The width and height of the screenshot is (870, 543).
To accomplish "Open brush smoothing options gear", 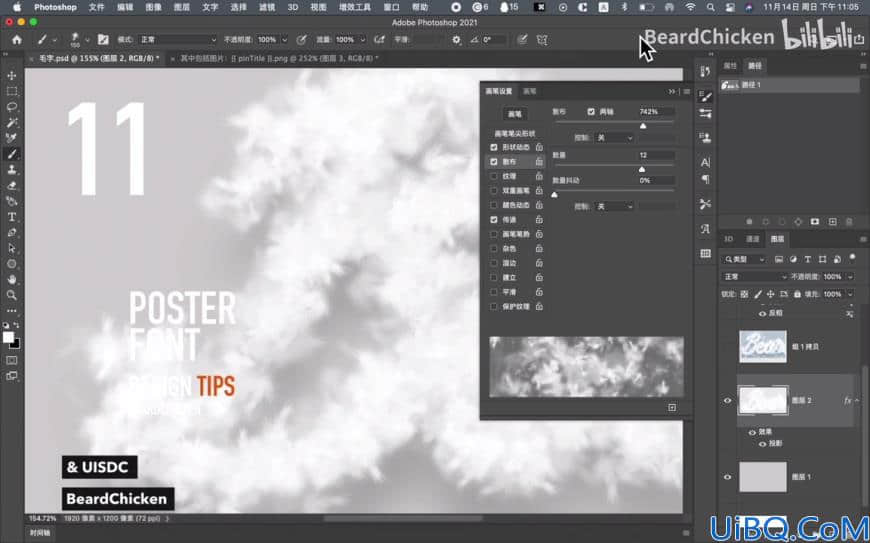I will 456,40.
